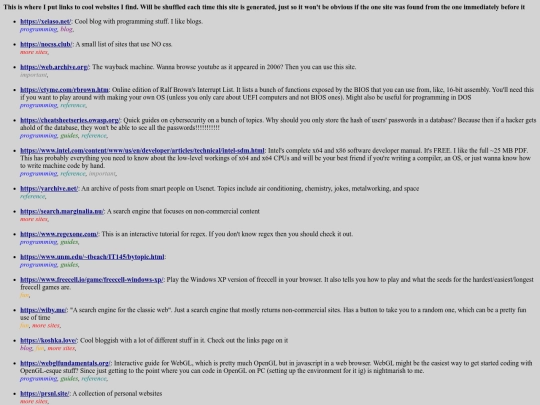Open the prsnl.site link
Viewport: 540px width, 405px height.
click(x=45, y=393)
